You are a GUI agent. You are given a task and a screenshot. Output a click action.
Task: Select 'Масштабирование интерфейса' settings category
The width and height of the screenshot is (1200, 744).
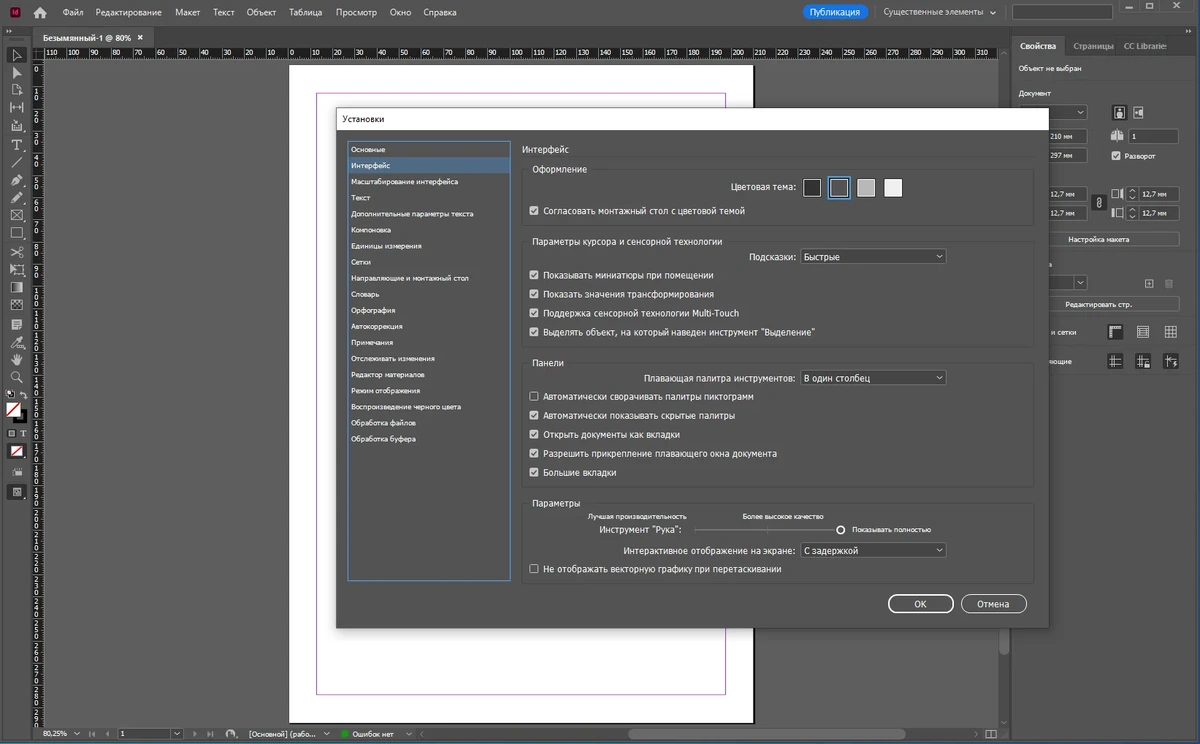428,182
